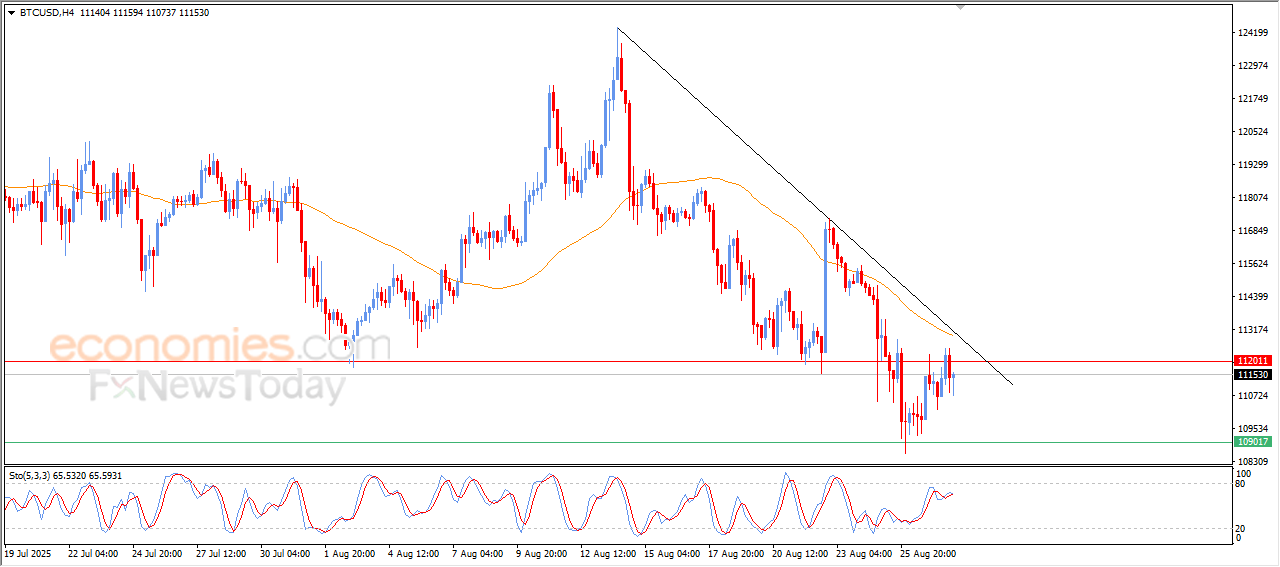Image resolution: width=1280 pixels, height=567 pixels.
Task: Click the 116849 price axis label
Action: point(1253,231)
